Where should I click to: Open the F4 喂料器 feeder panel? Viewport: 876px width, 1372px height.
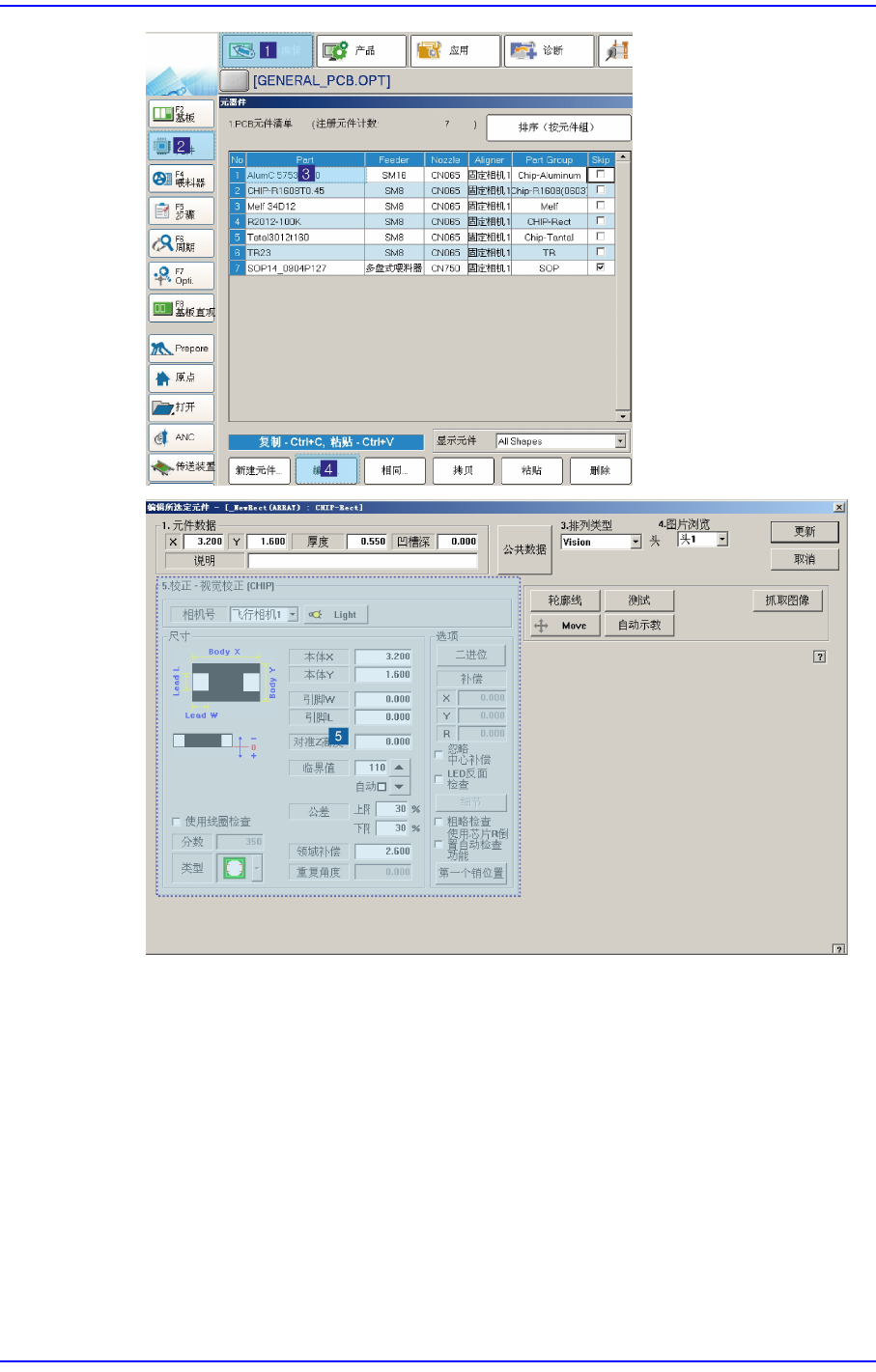click(x=181, y=179)
